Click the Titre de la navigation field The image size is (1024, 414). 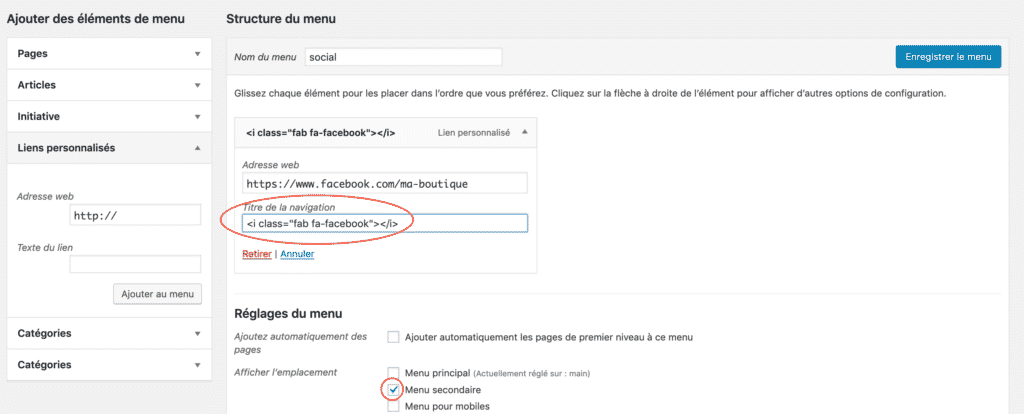tap(384, 223)
